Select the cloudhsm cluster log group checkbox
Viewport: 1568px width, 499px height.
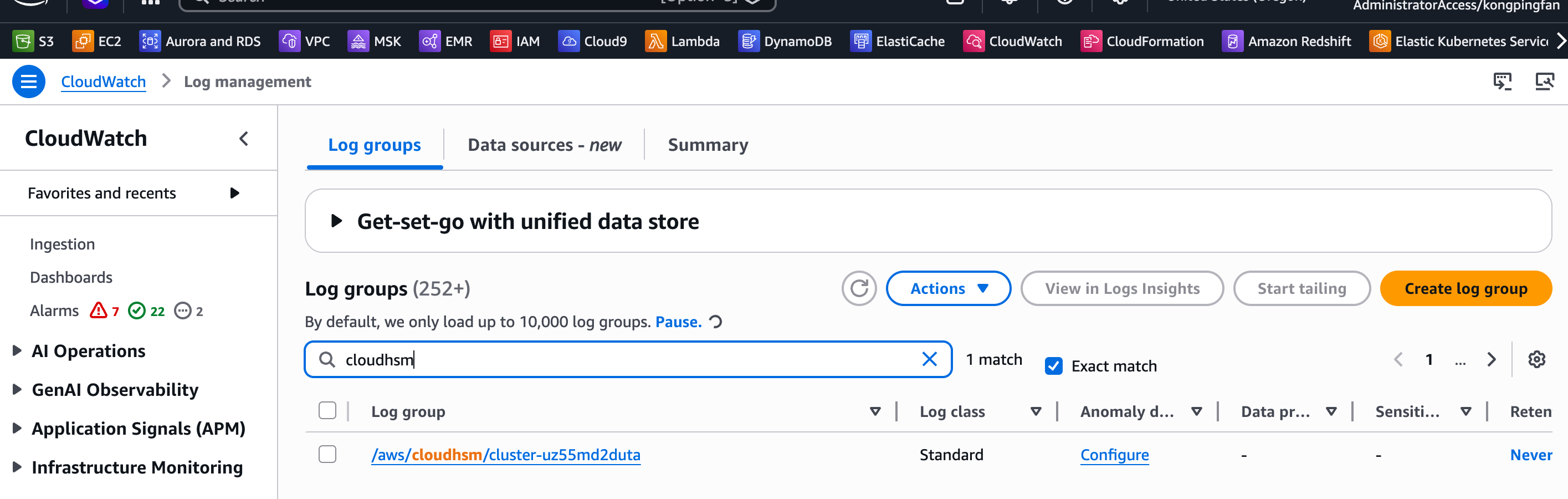pyautogui.click(x=327, y=454)
